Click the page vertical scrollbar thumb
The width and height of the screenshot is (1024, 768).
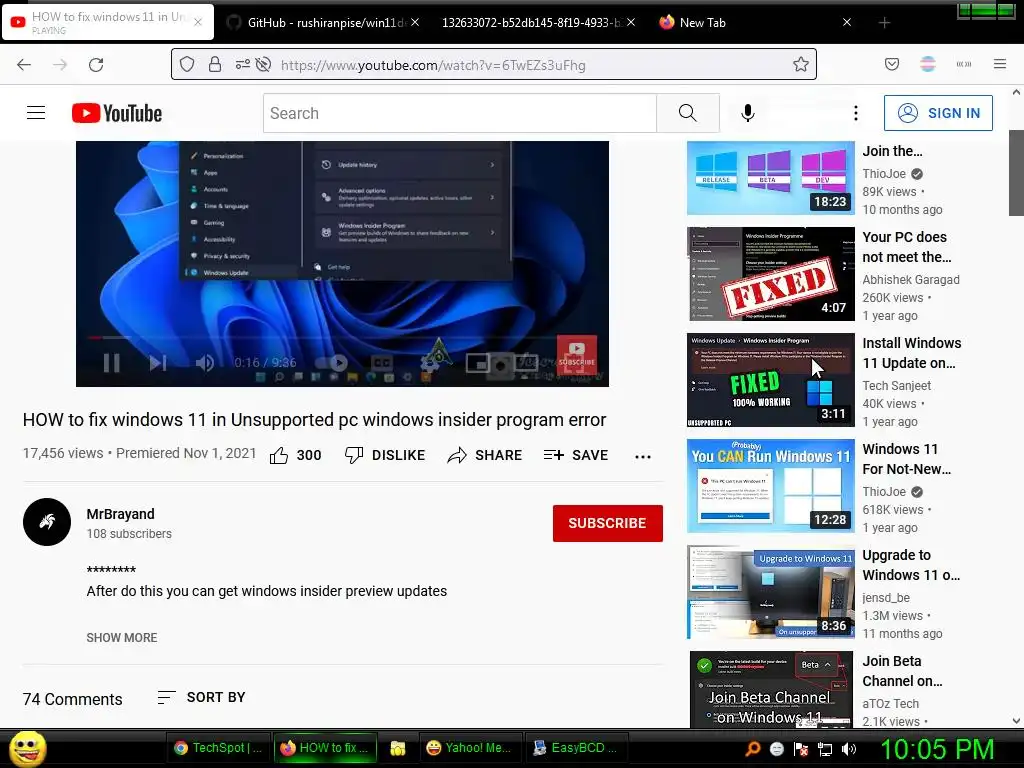point(1016,172)
